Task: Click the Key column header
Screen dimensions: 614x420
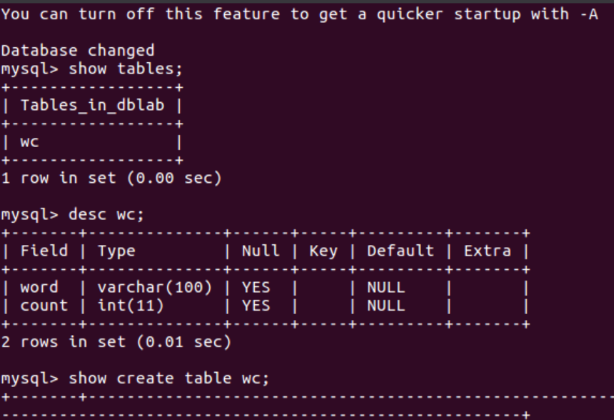Action: [323, 251]
